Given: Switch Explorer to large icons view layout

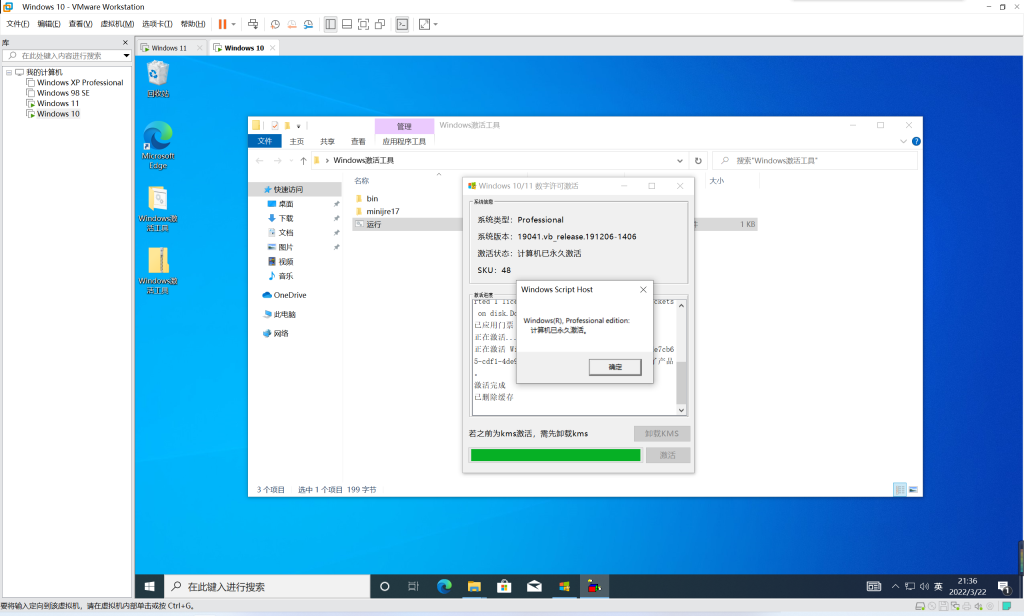Looking at the screenshot, I should (913, 490).
